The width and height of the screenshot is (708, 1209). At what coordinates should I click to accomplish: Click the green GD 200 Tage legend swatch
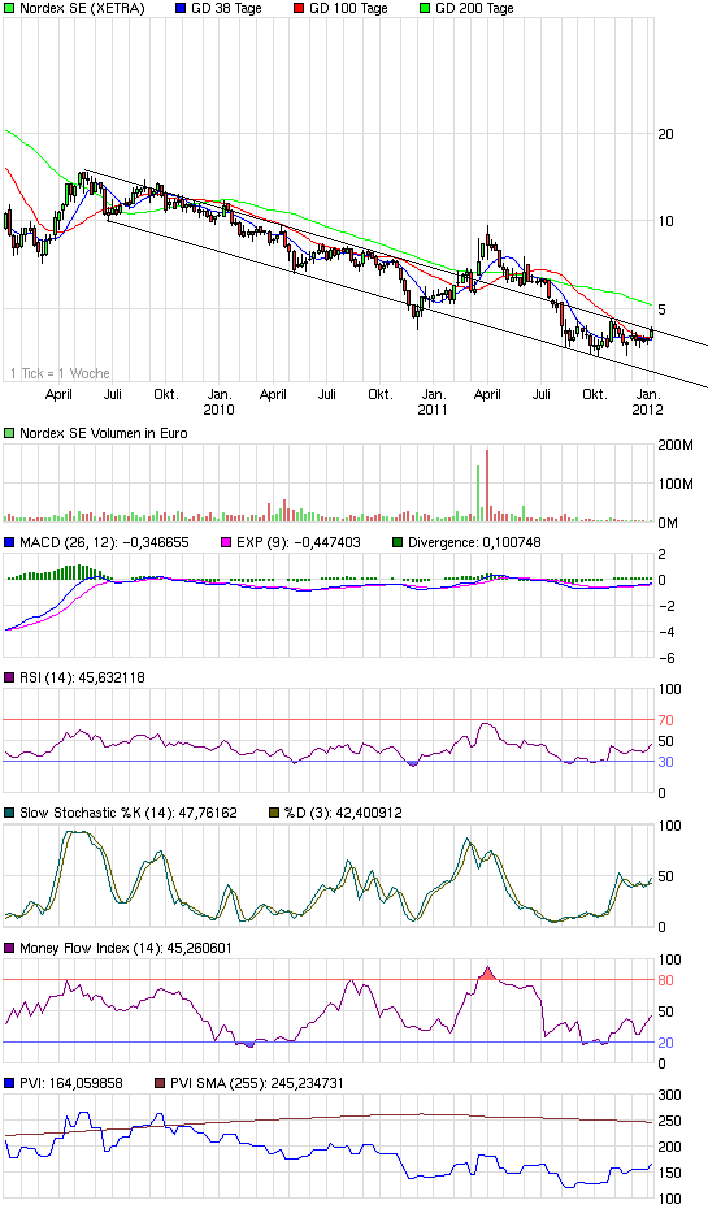[426, 8]
